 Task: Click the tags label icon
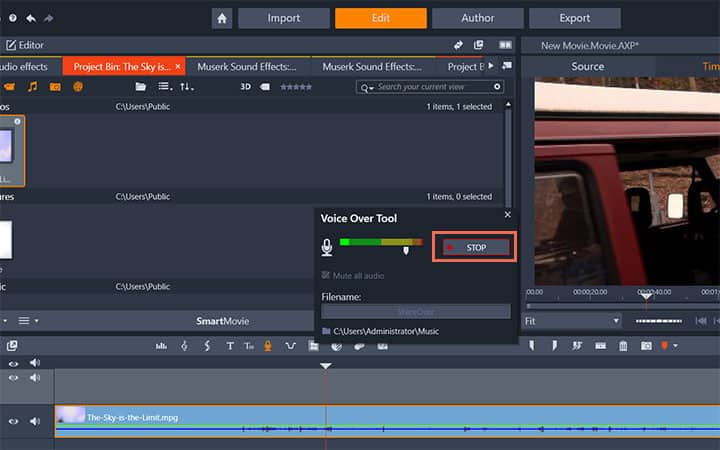click(x=265, y=86)
